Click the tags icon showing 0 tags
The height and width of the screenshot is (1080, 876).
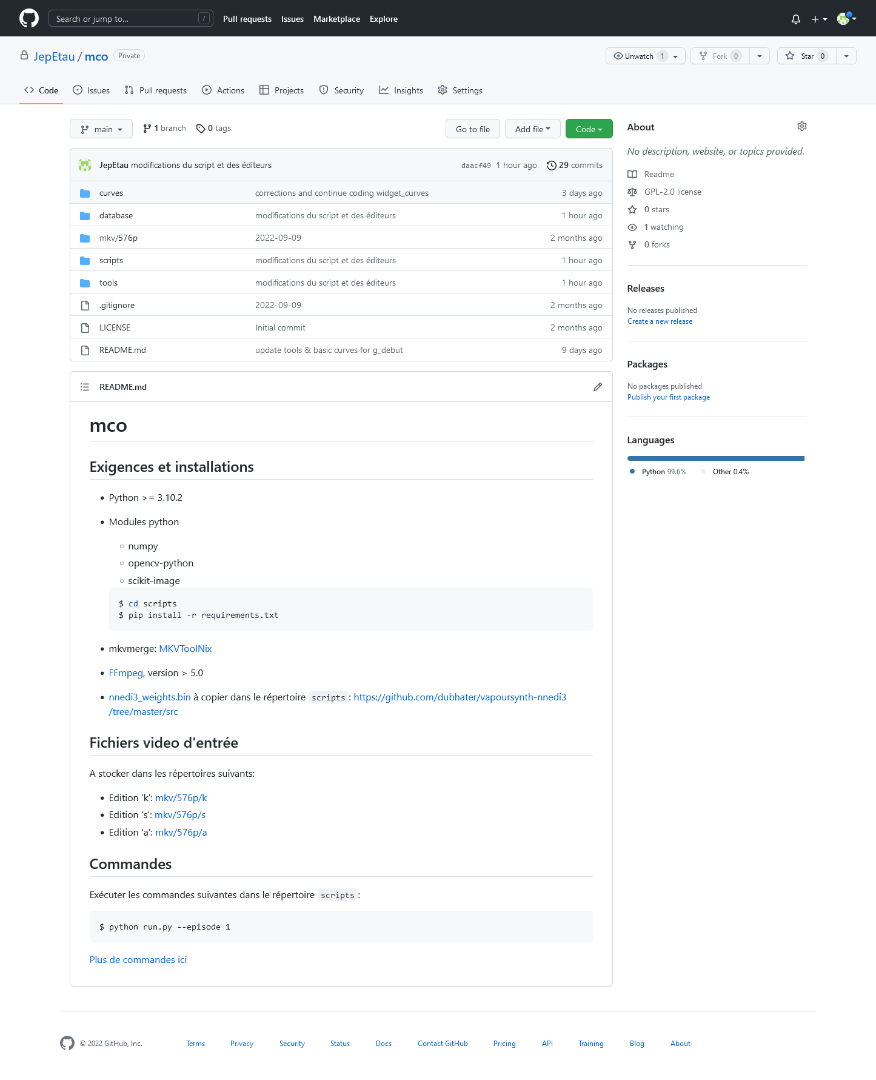coord(200,129)
